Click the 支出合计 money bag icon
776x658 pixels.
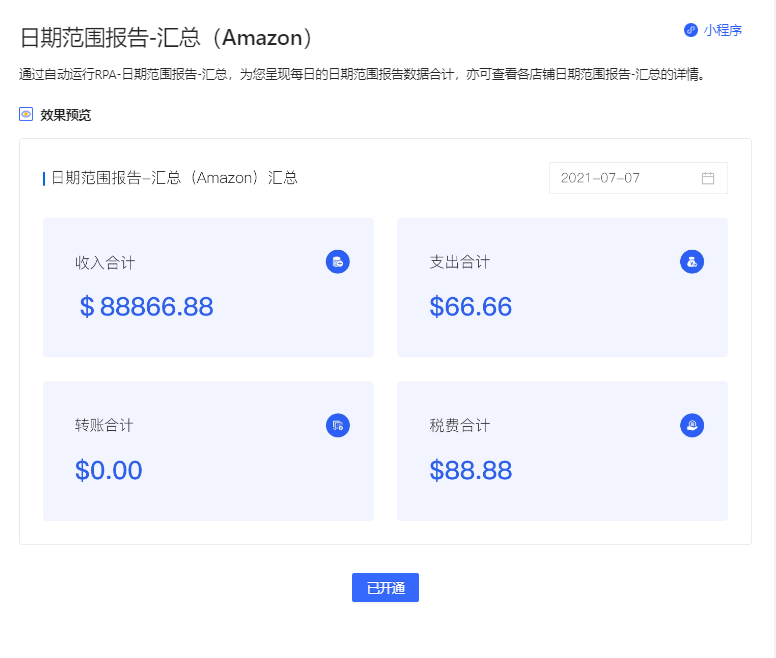[x=692, y=262]
